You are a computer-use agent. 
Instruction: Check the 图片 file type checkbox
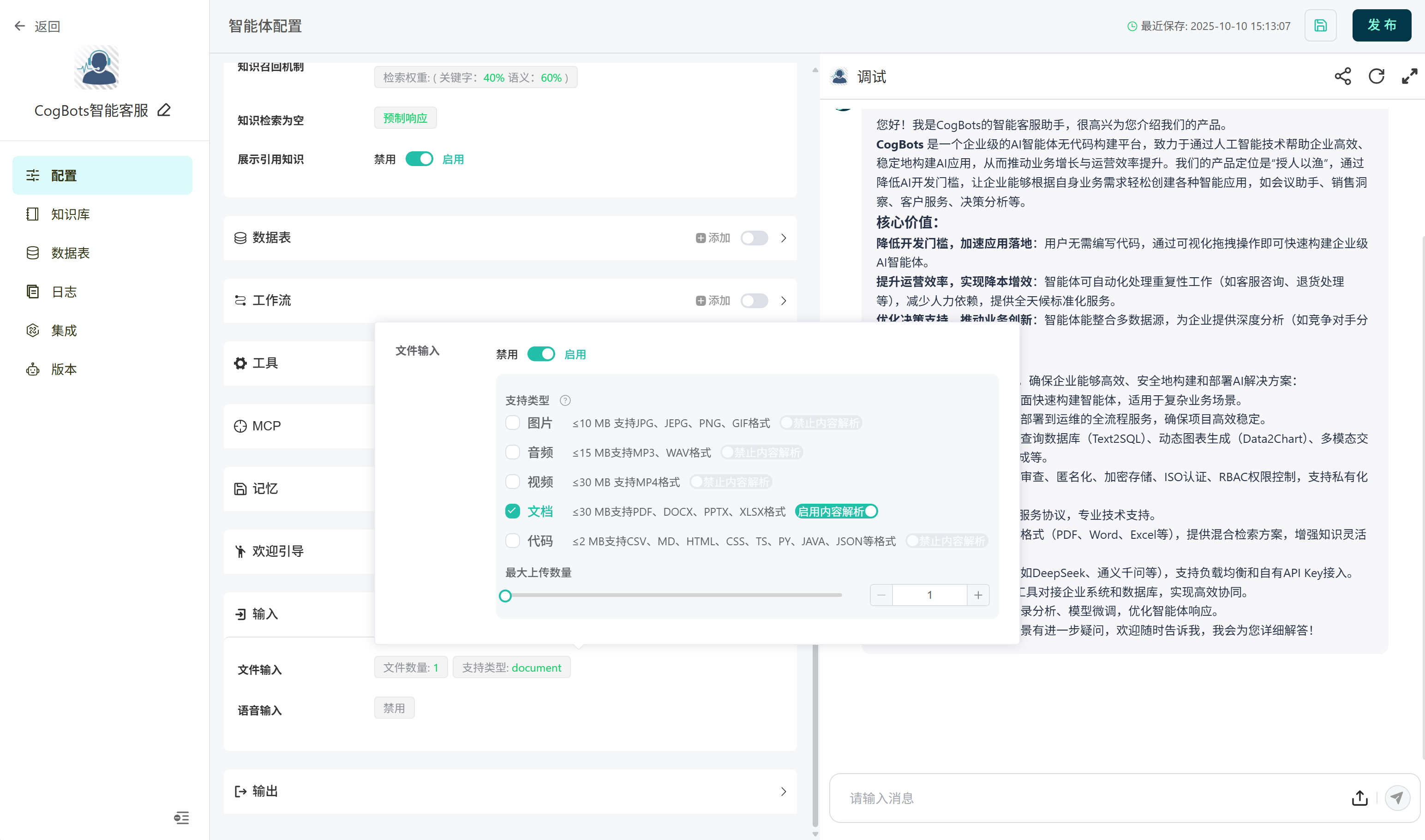pyautogui.click(x=512, y=423)
